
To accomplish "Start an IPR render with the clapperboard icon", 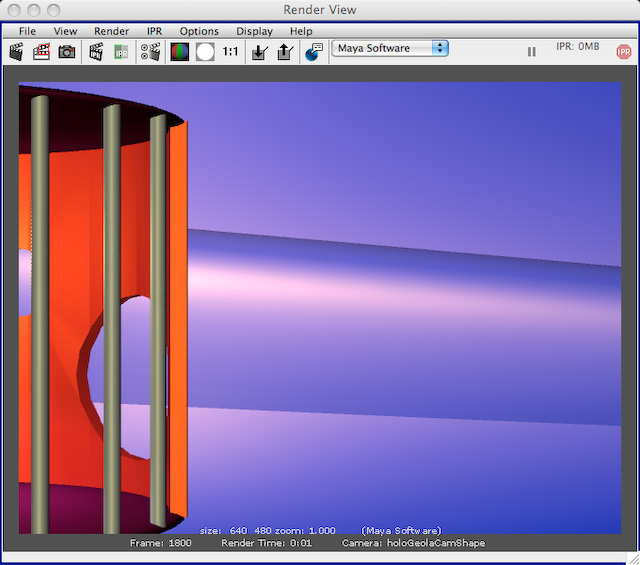I will click(x=96, y=51).
